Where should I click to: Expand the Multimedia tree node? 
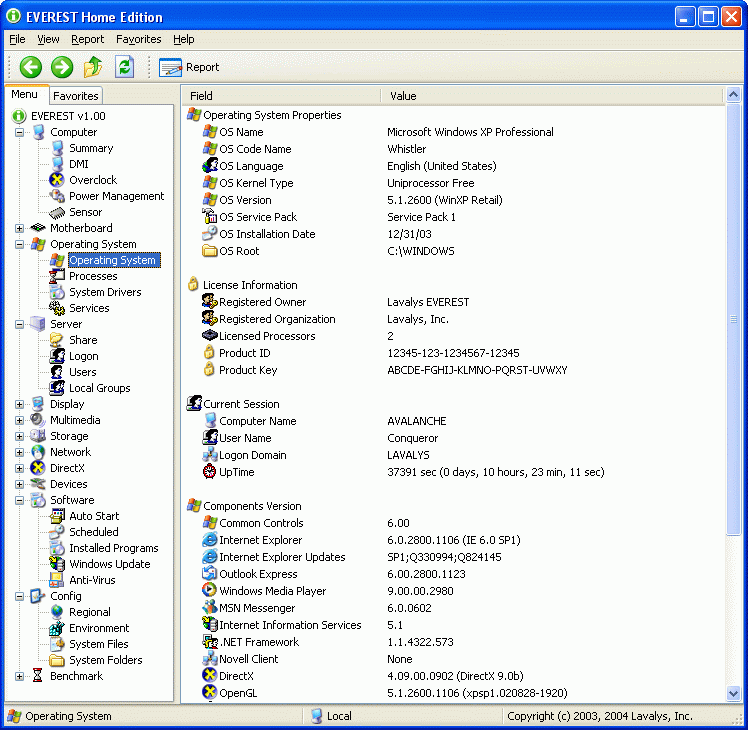click(19, 420)
